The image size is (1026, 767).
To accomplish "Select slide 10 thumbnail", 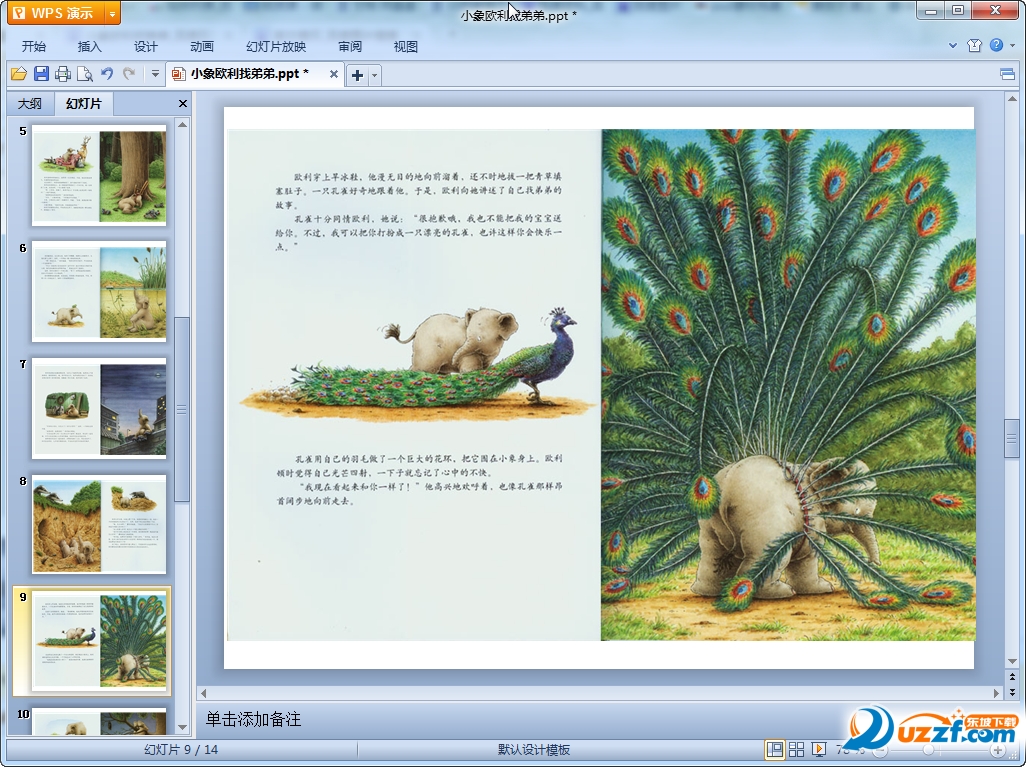I will 99,721.
